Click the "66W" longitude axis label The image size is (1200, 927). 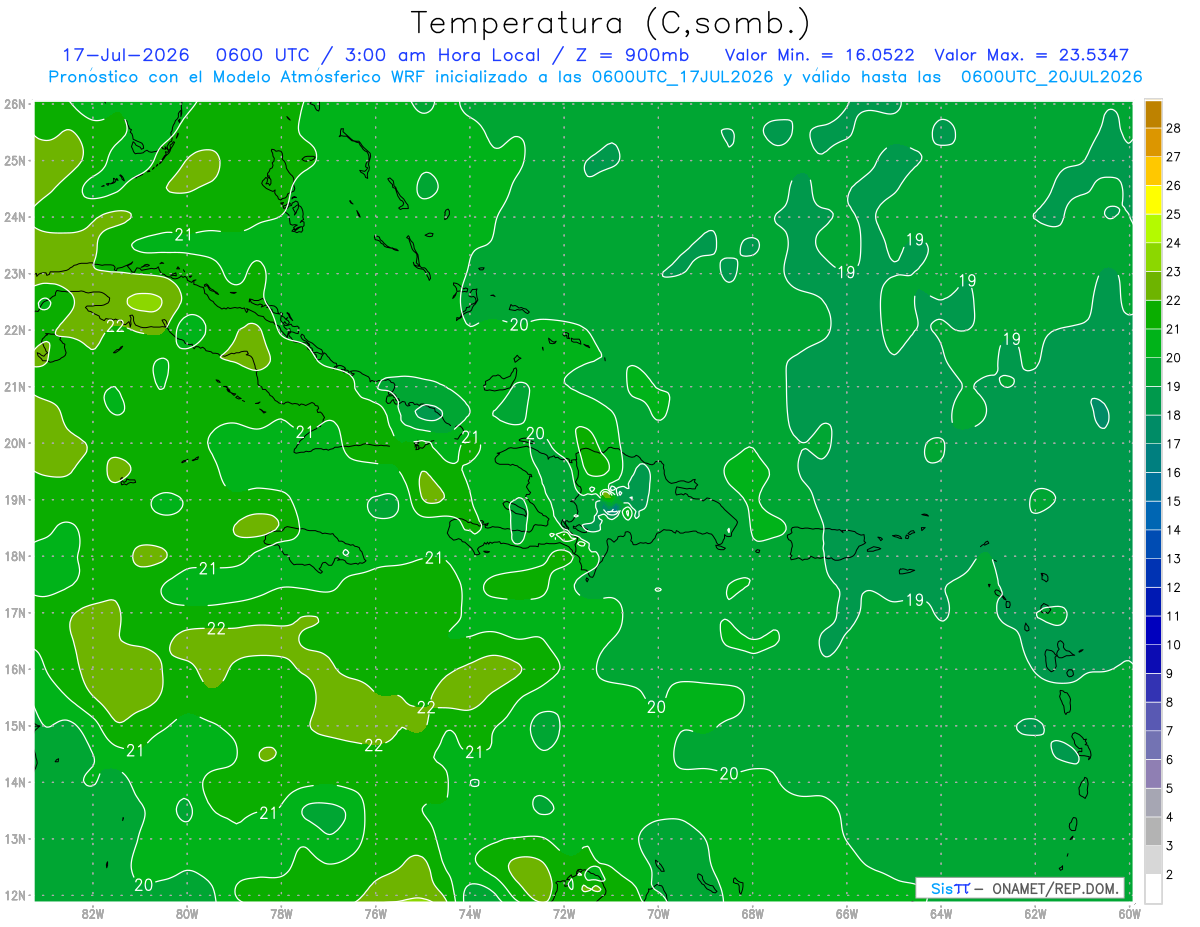[x=846, y=913]
